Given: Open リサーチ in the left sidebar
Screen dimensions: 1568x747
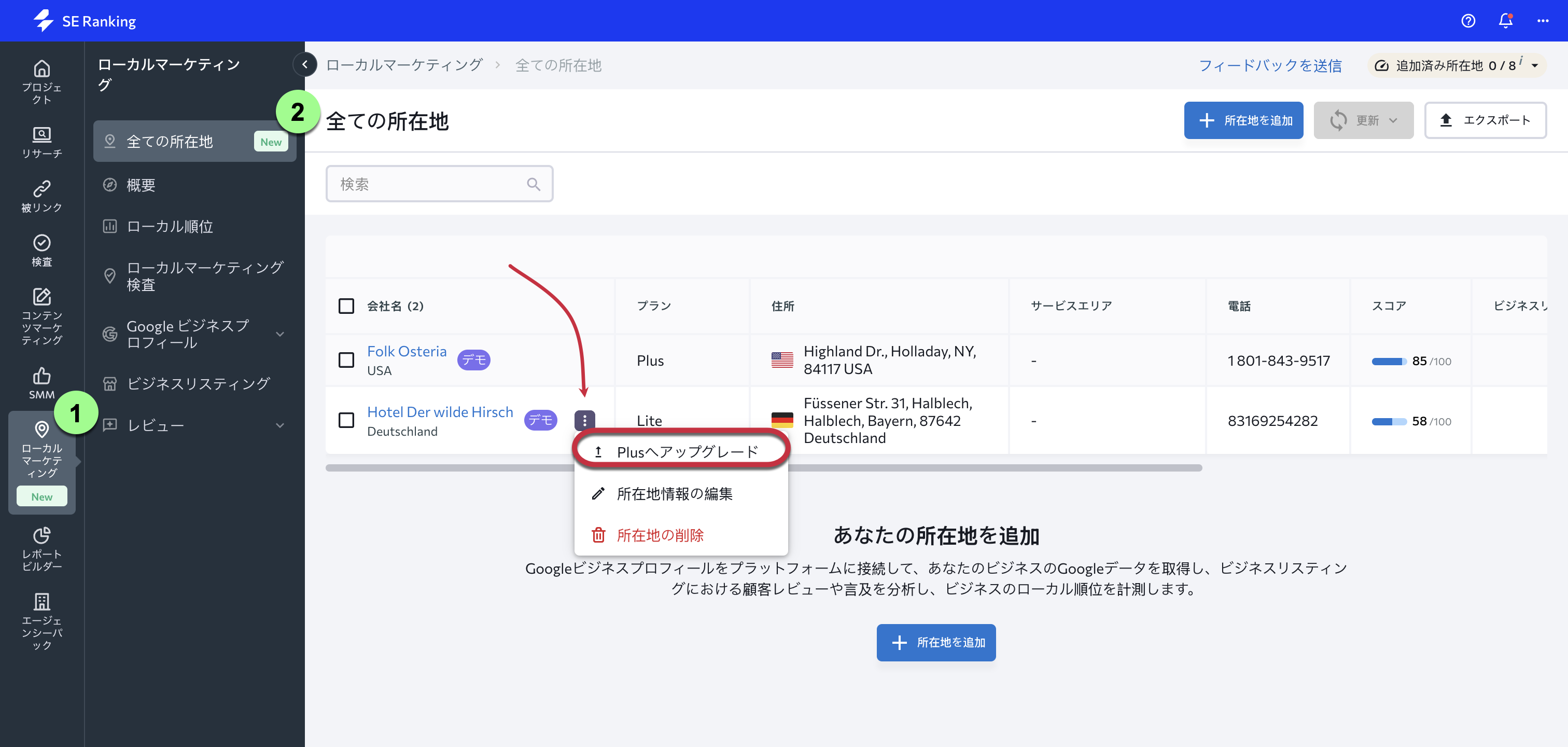Looking at the screenshot, I should pos(41,143).
